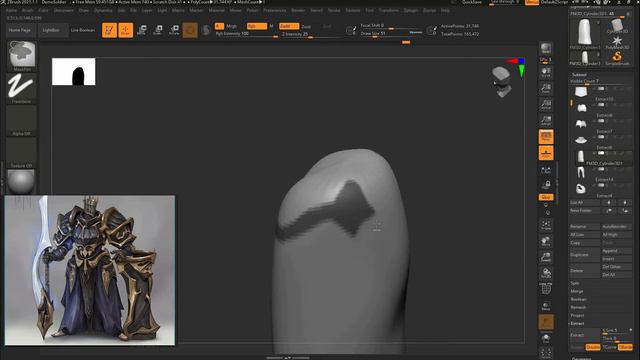The height and width of the screenshot is (360, 640).
Task: Click the L.Sym local symmetry icon
Action: pos(546,171)
